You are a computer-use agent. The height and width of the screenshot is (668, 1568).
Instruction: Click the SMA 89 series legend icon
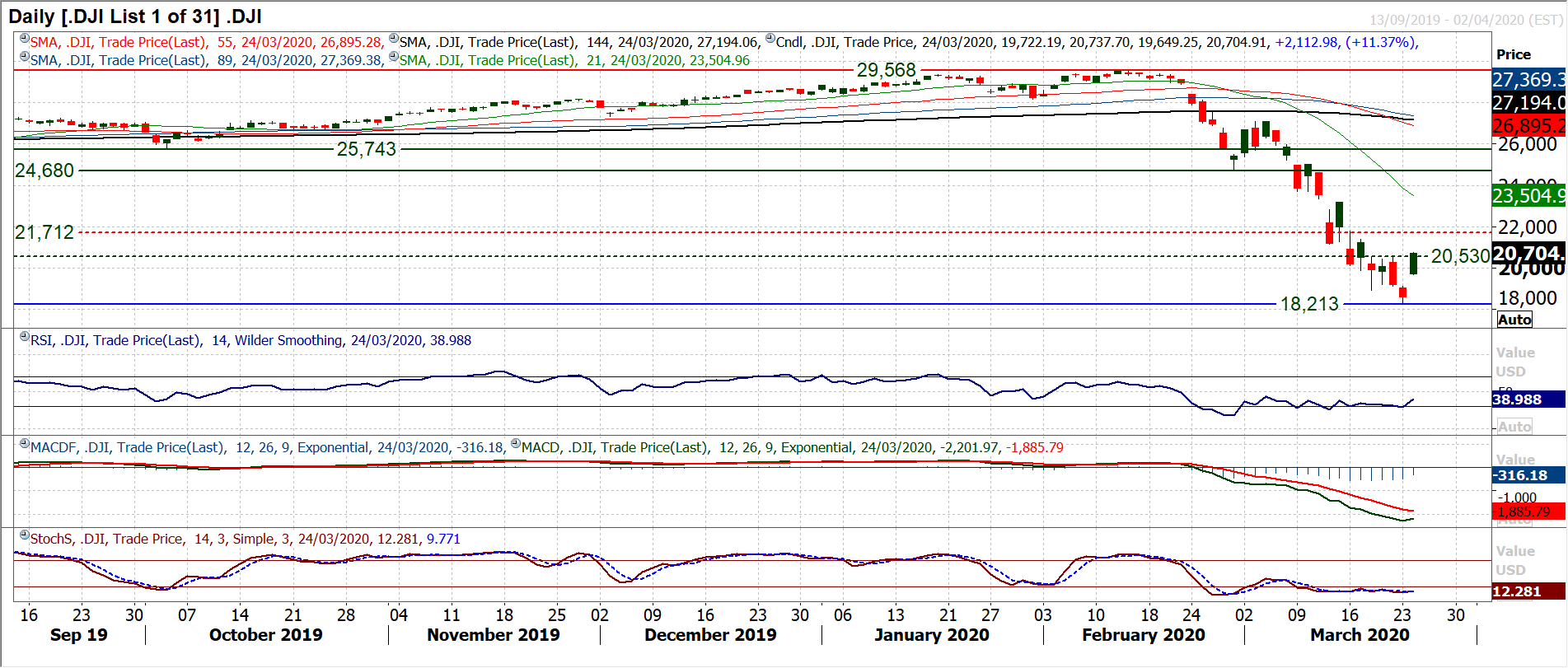point(25,56)
